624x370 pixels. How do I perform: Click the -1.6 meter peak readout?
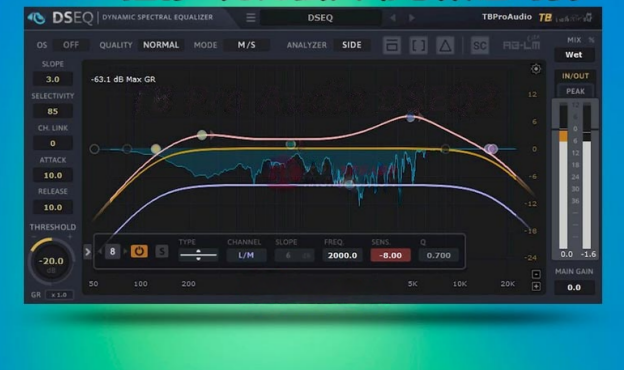pyautogui.click(x=588, y=254)
